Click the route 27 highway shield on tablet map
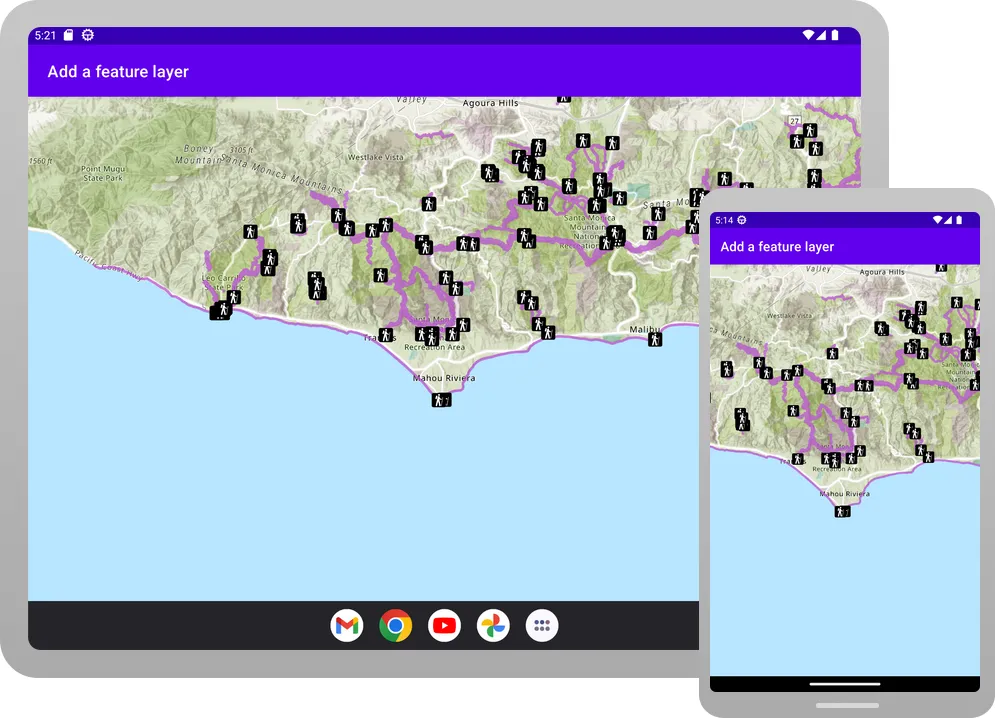Viewport: 995px width, 718px height. point(794,121)
